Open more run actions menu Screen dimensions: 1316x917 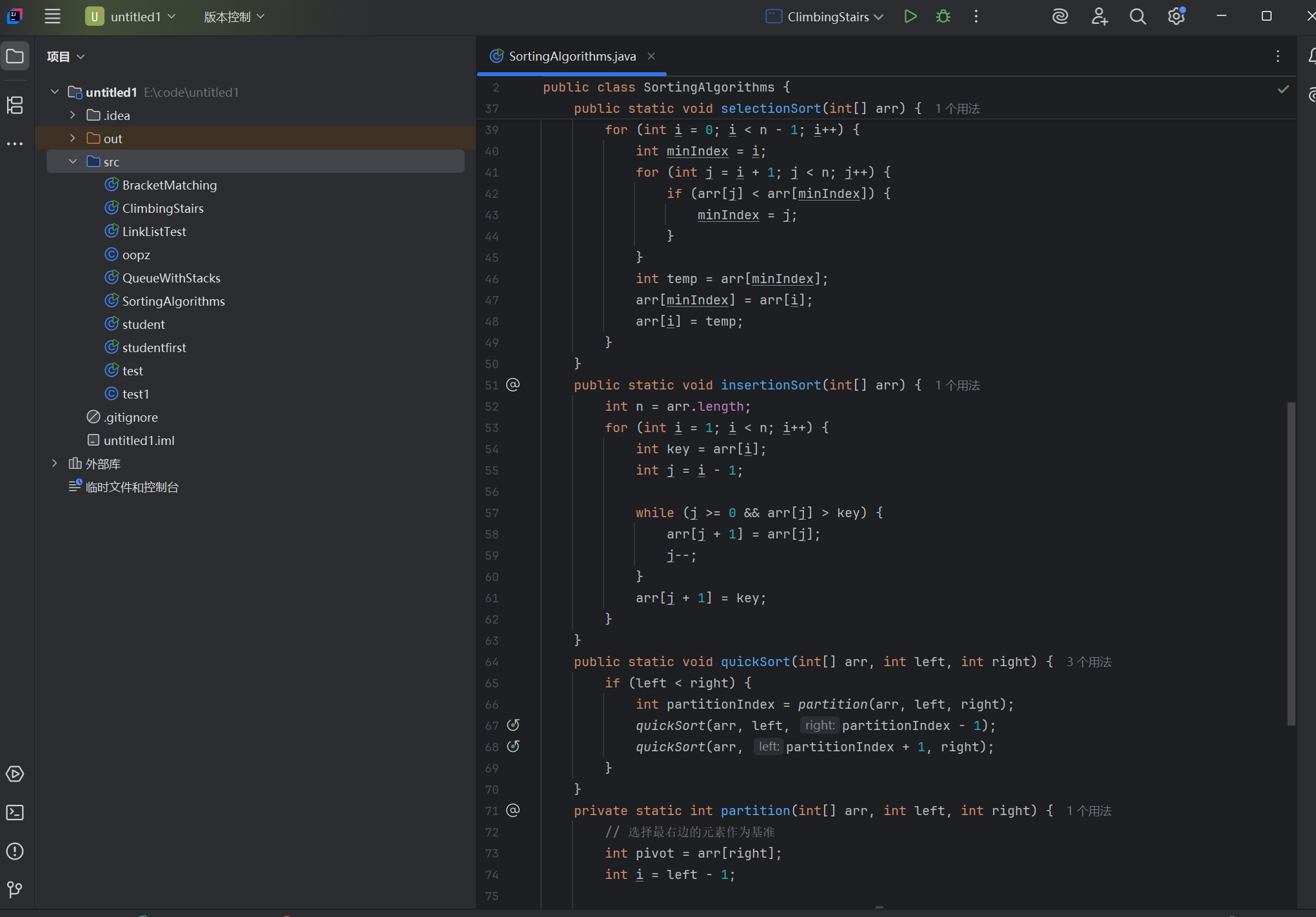pyautogui.click(x=976, y=17)
